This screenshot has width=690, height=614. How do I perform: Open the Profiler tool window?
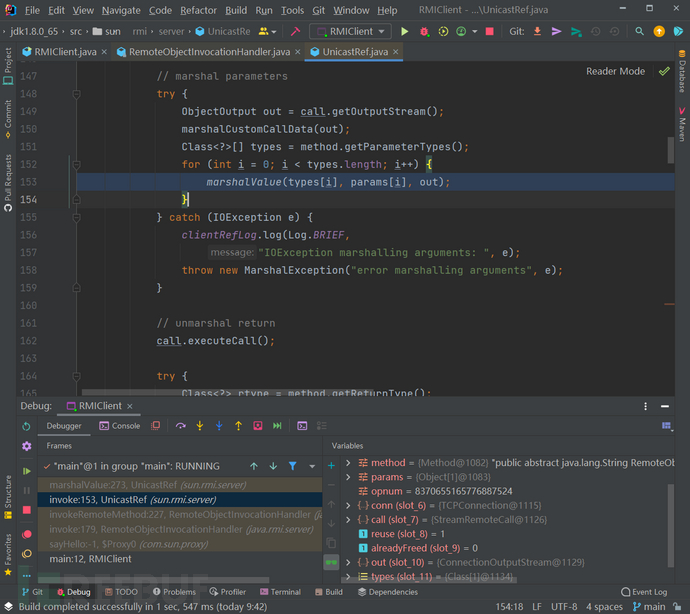click(x=228, y=592)
